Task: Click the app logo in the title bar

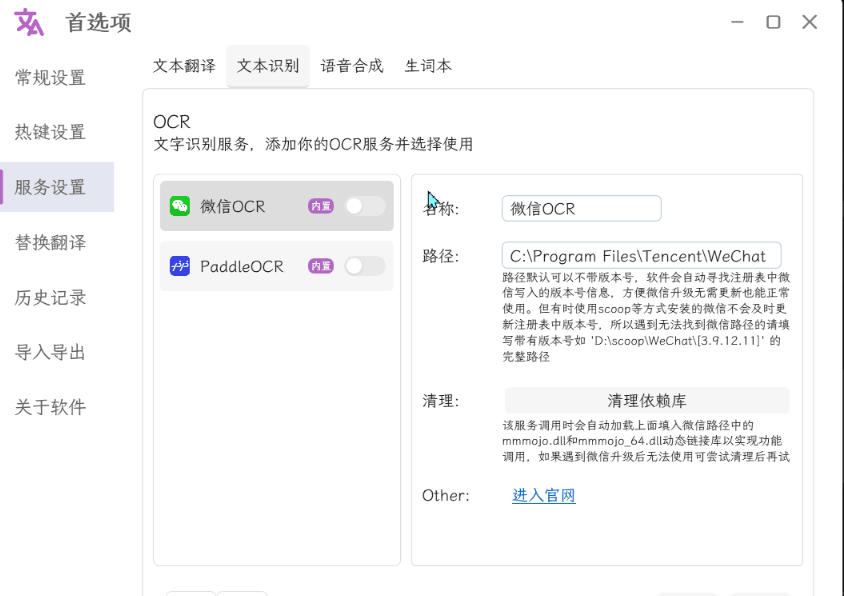Action: [29, 22]
